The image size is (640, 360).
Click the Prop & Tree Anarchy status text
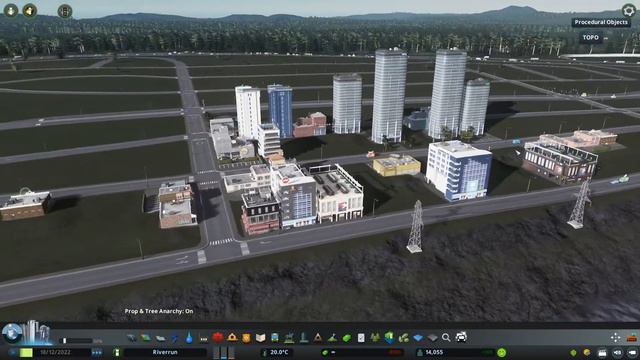[159, 311]
